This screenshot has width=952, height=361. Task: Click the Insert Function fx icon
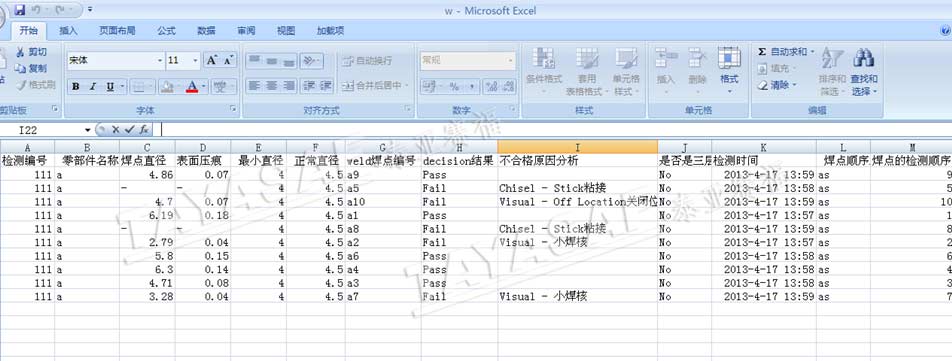pyautogui.click(x=144, y=129)
